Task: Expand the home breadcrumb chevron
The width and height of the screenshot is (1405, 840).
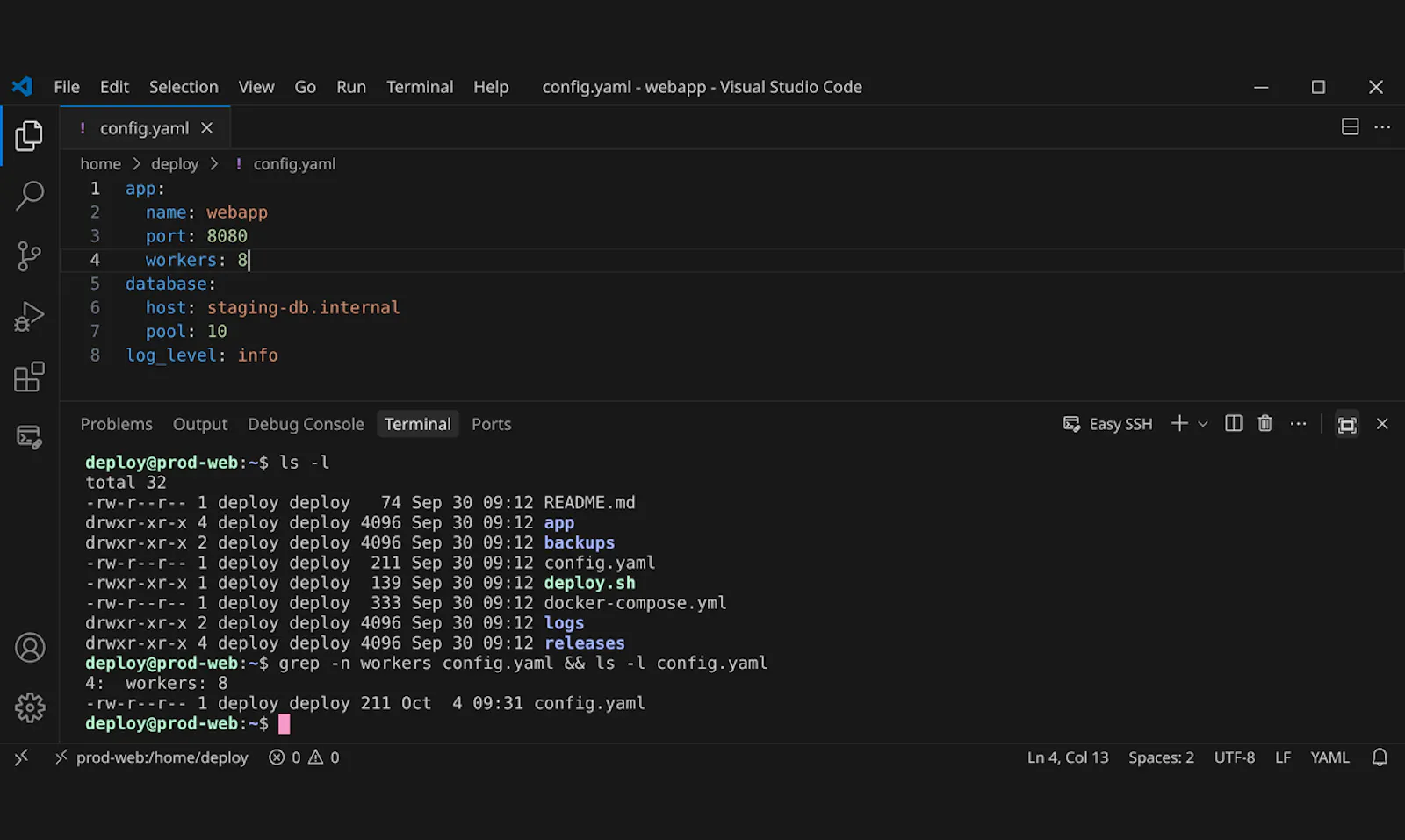Action: click(136, 163)
